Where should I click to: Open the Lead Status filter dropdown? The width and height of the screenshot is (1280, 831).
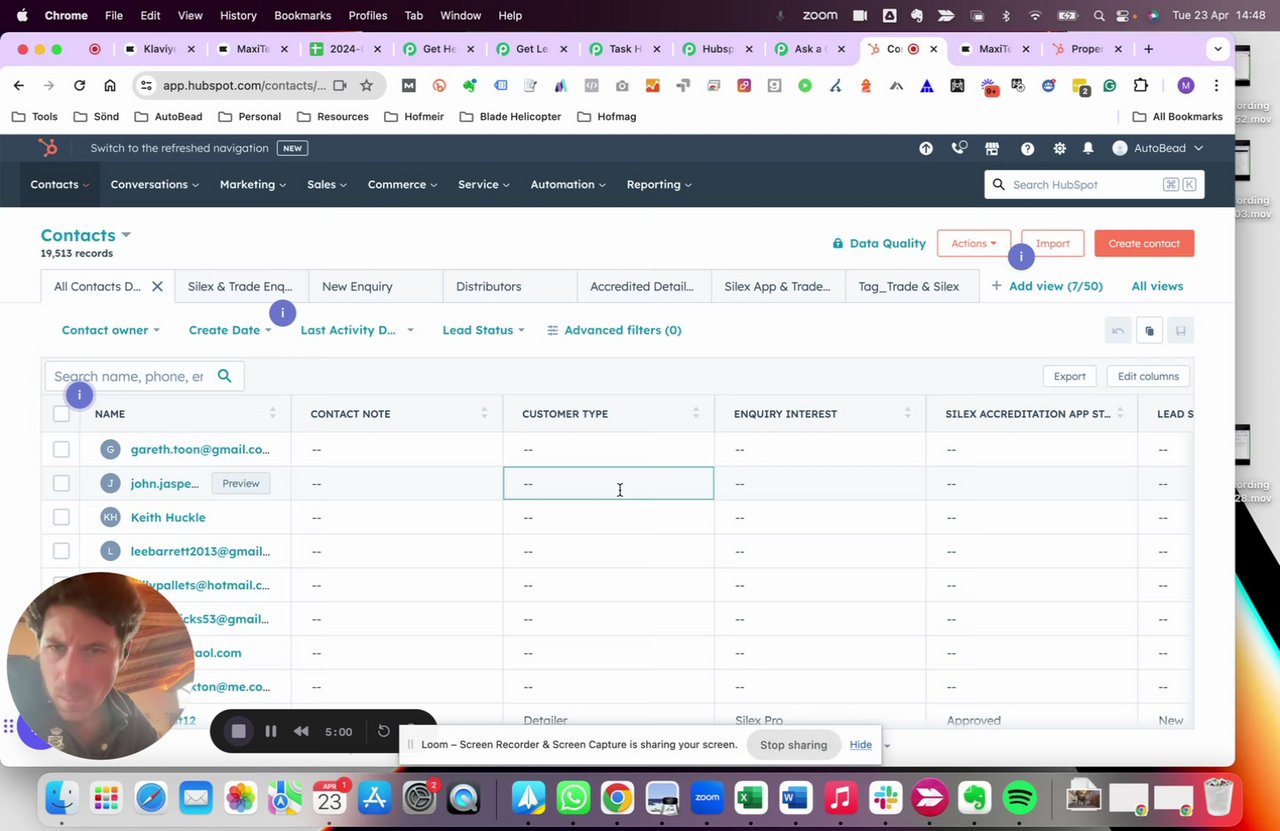(483, 330)
